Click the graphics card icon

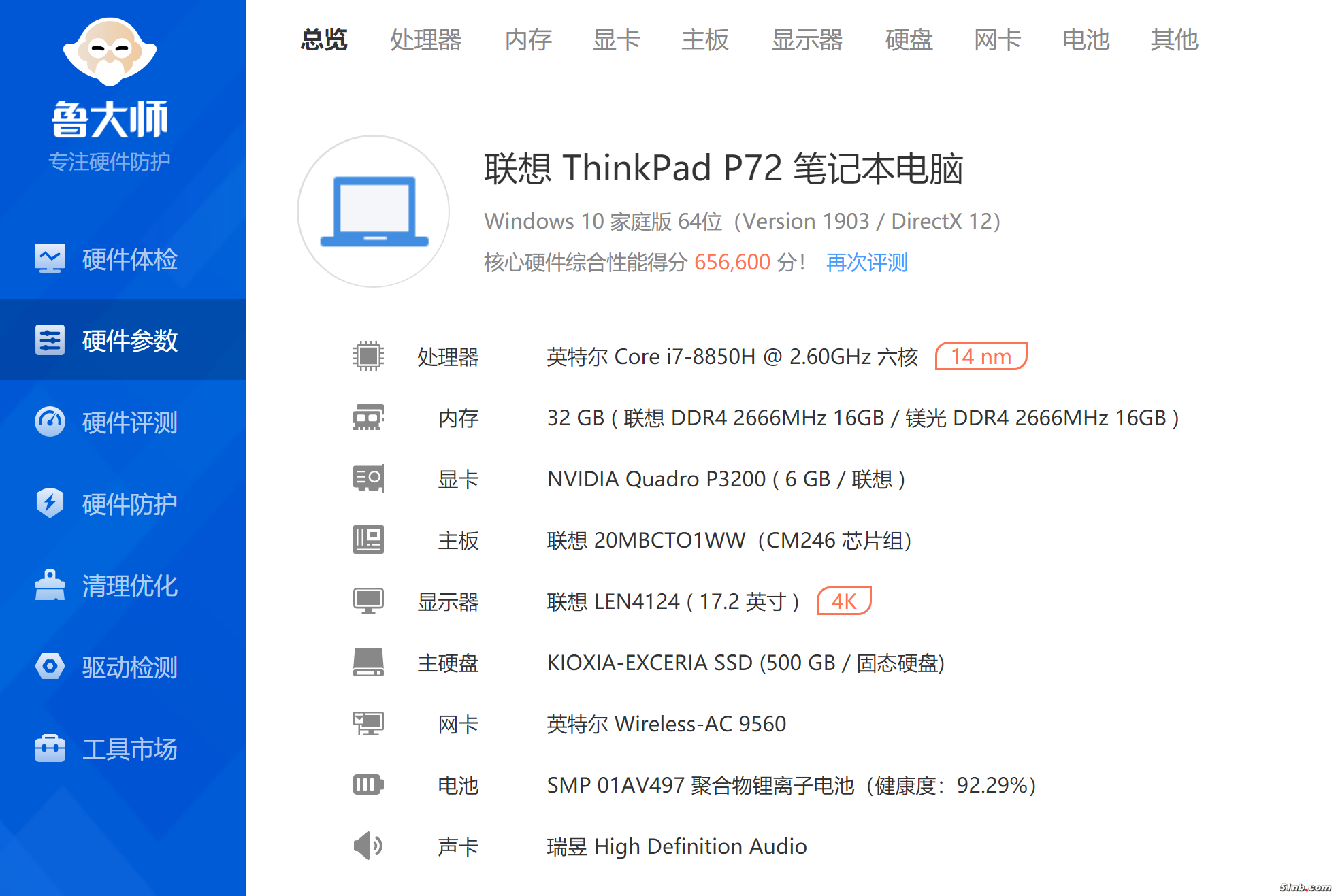[368, 478]
